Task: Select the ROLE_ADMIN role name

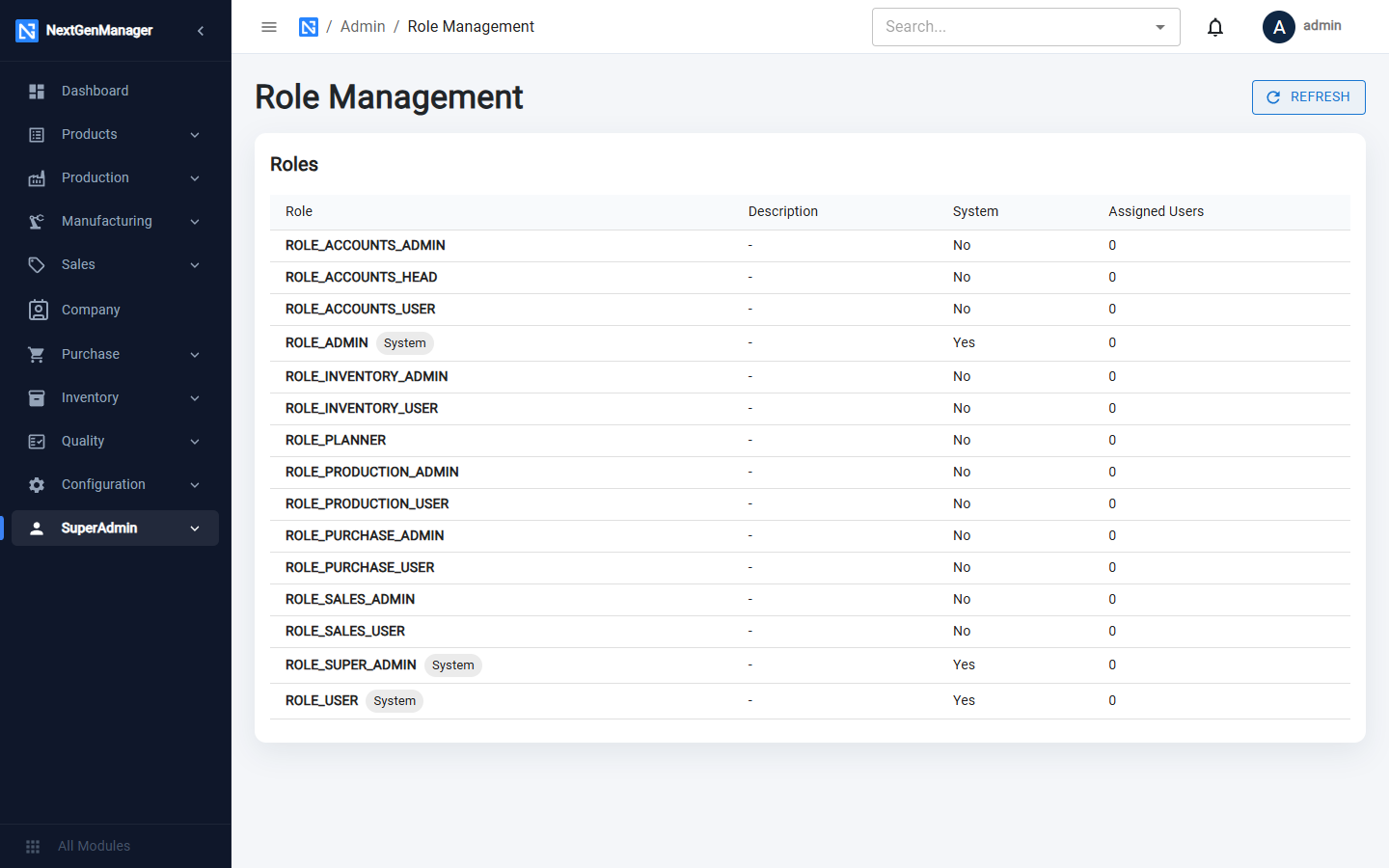Action: (327, 343)
